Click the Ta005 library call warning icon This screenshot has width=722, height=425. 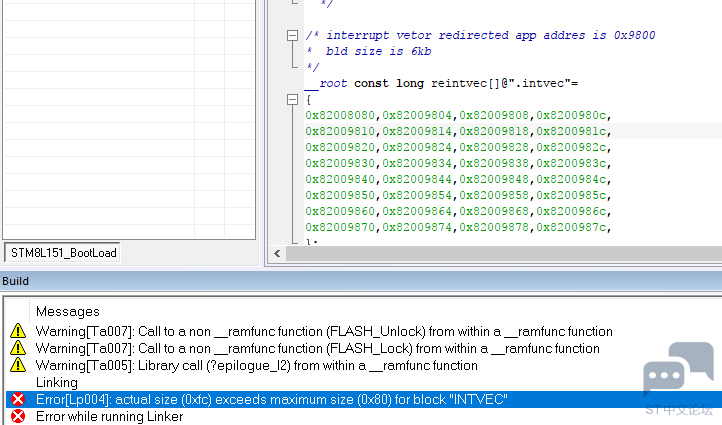(17, 365)
